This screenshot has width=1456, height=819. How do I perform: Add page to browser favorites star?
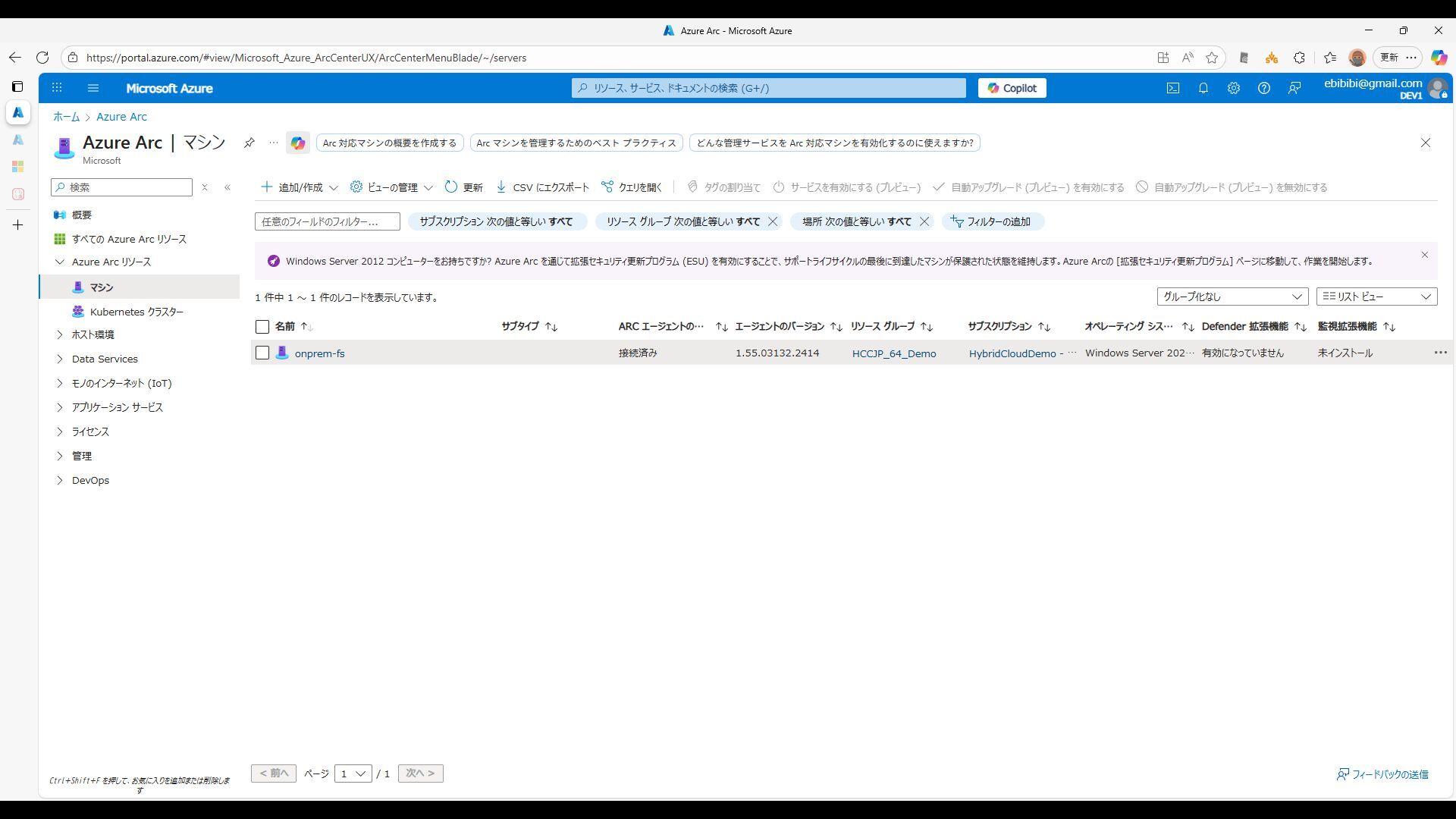1212,58
